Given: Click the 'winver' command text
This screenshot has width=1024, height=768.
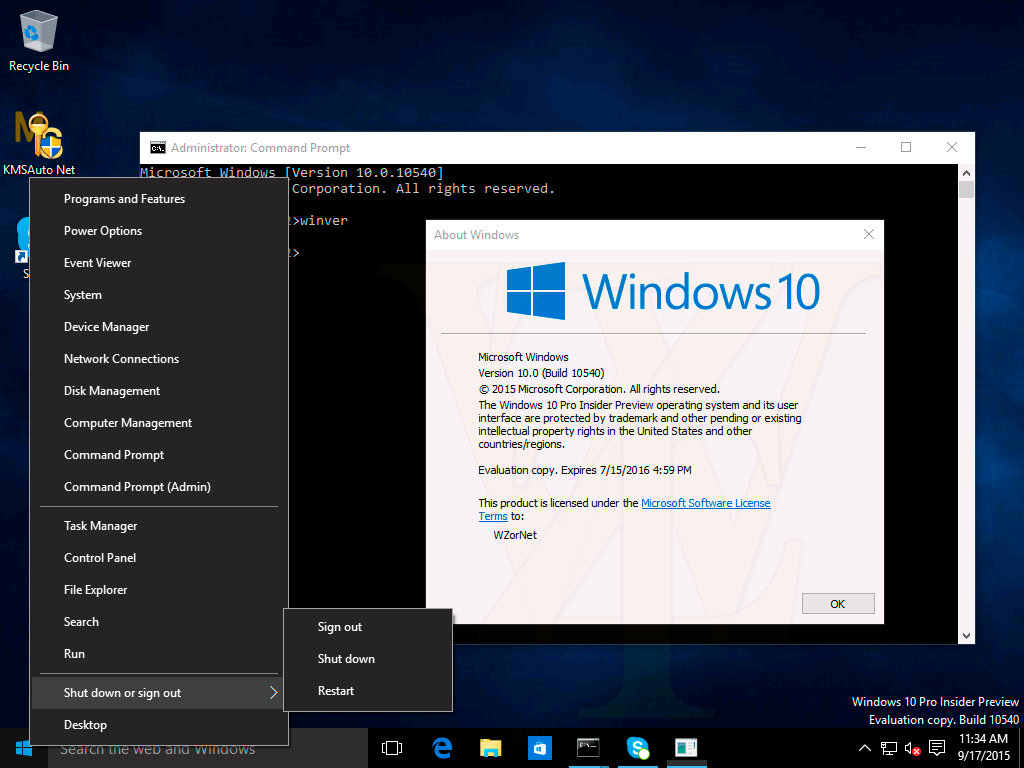Looking at the screenshot, I should tap(324, 221).
